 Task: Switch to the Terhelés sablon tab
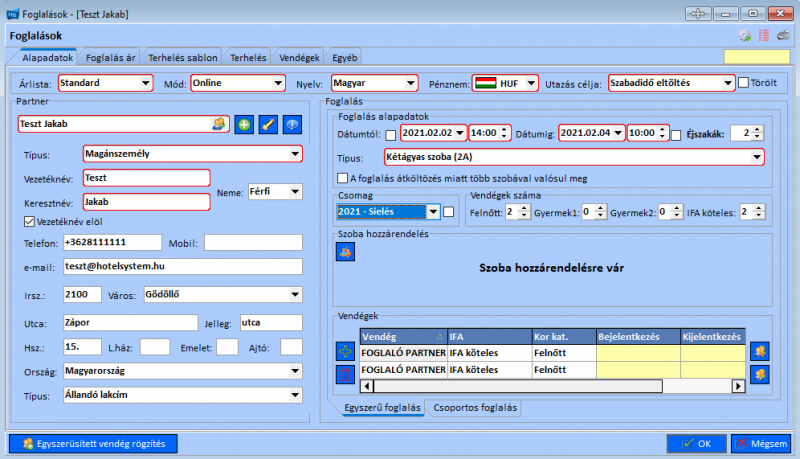click(185, 58)
